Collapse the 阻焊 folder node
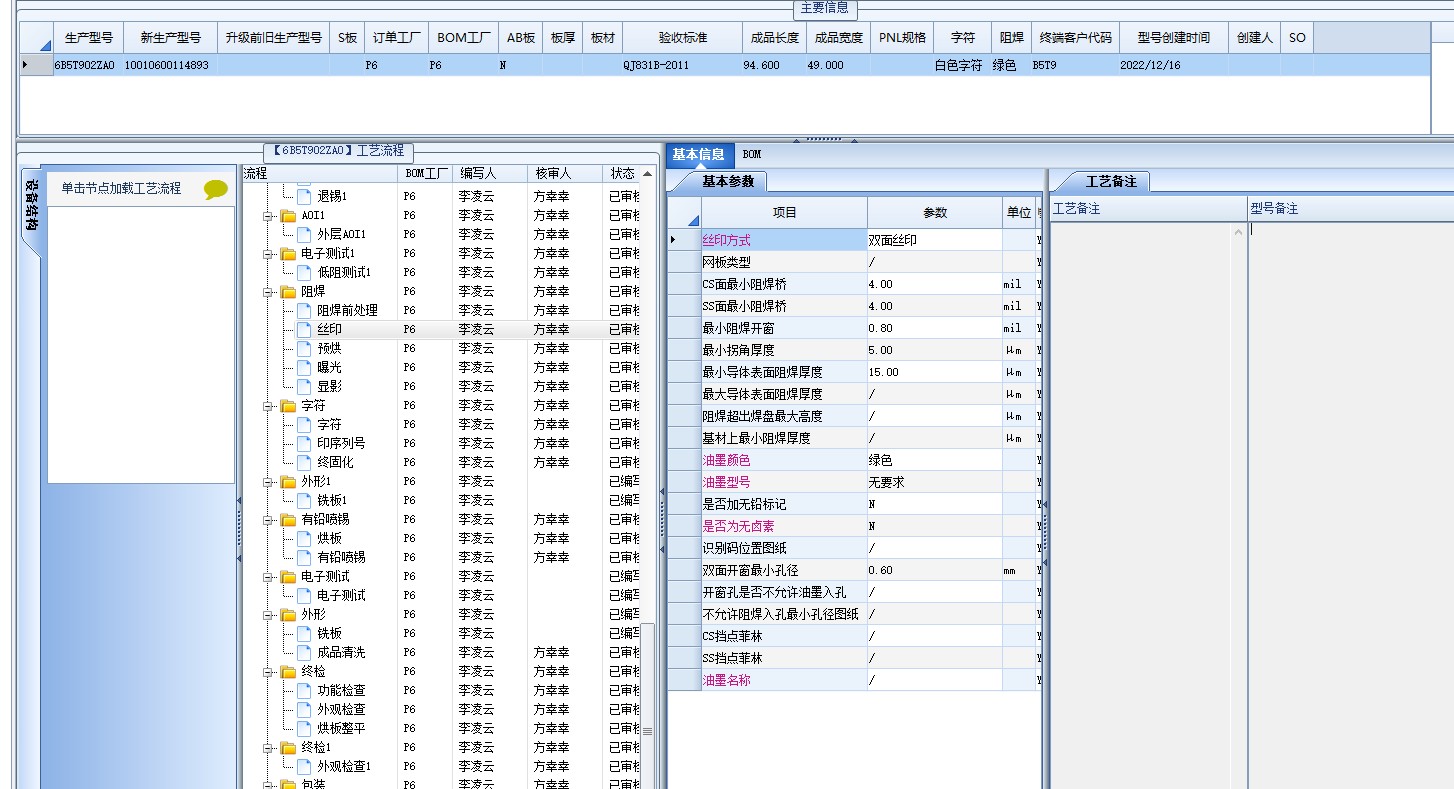 pyautogui.click(x=268, y=291)
